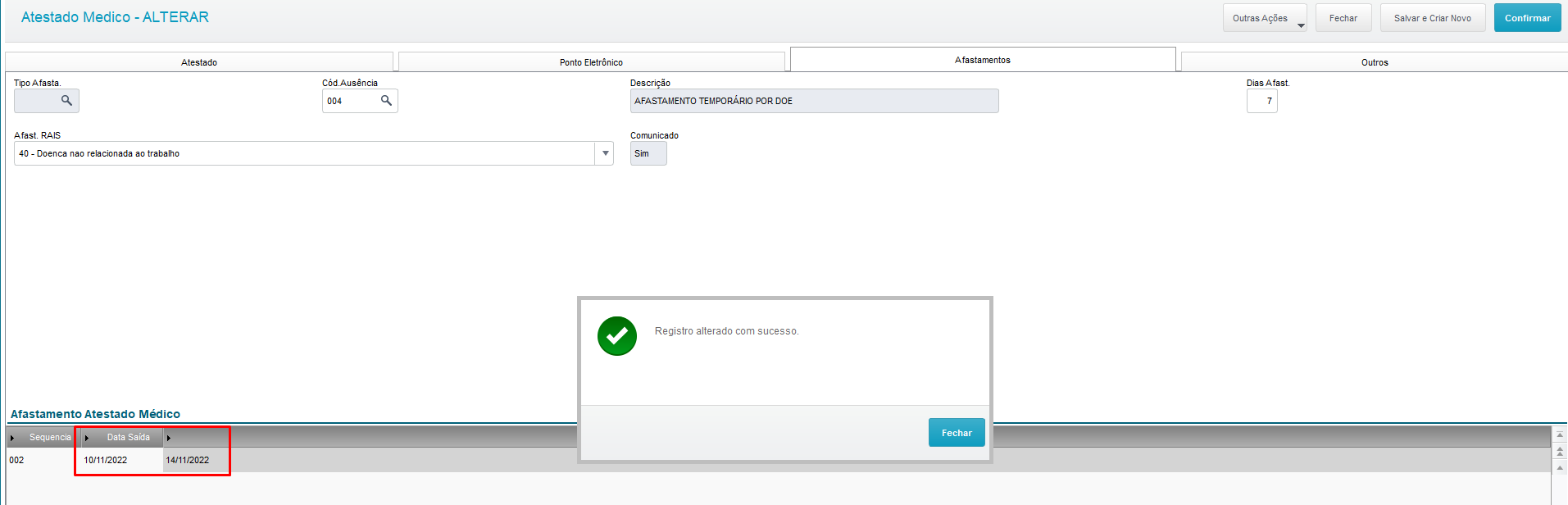Click the top toolbar Fechar button
The image size is (1568, 505).
tap(1343, 18)
